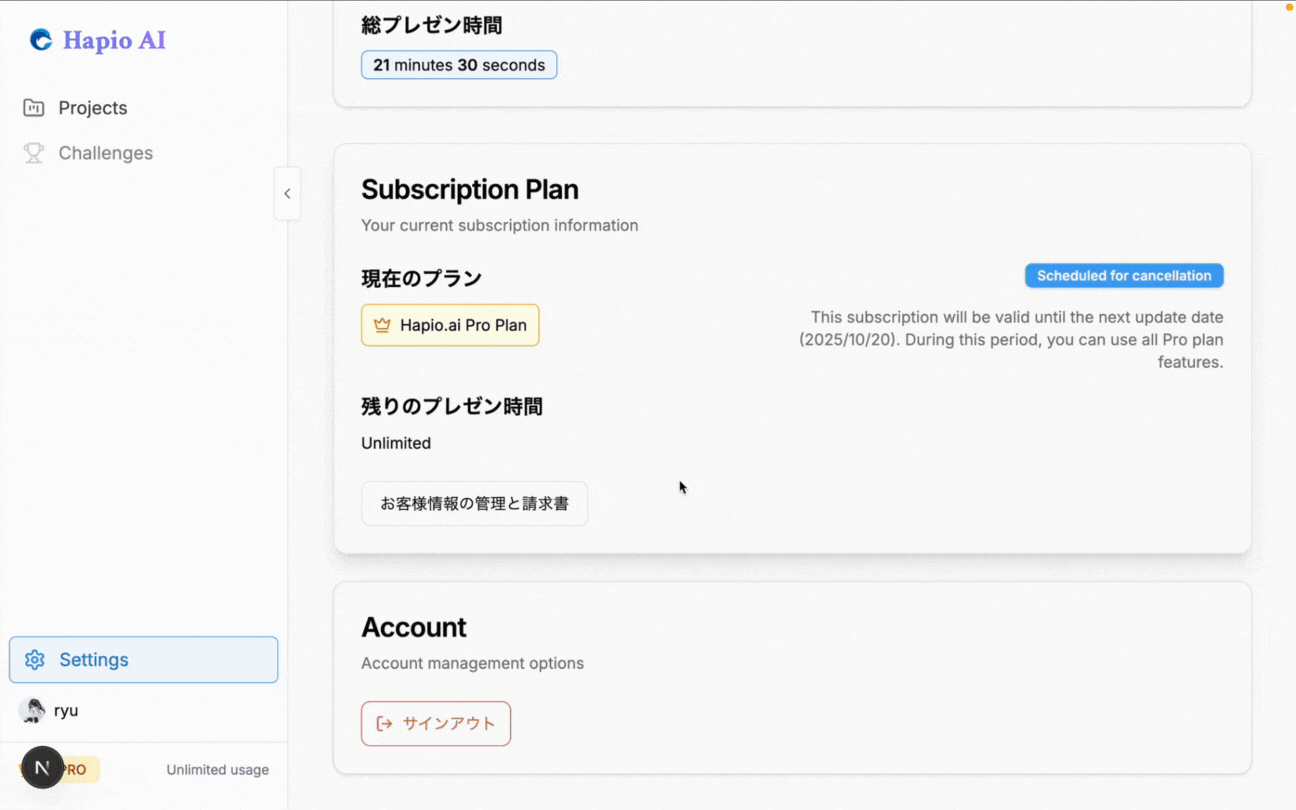Screen dimensions: 1296x810
Task: Click the Subscription Plan heading
Action: point(470,190)
